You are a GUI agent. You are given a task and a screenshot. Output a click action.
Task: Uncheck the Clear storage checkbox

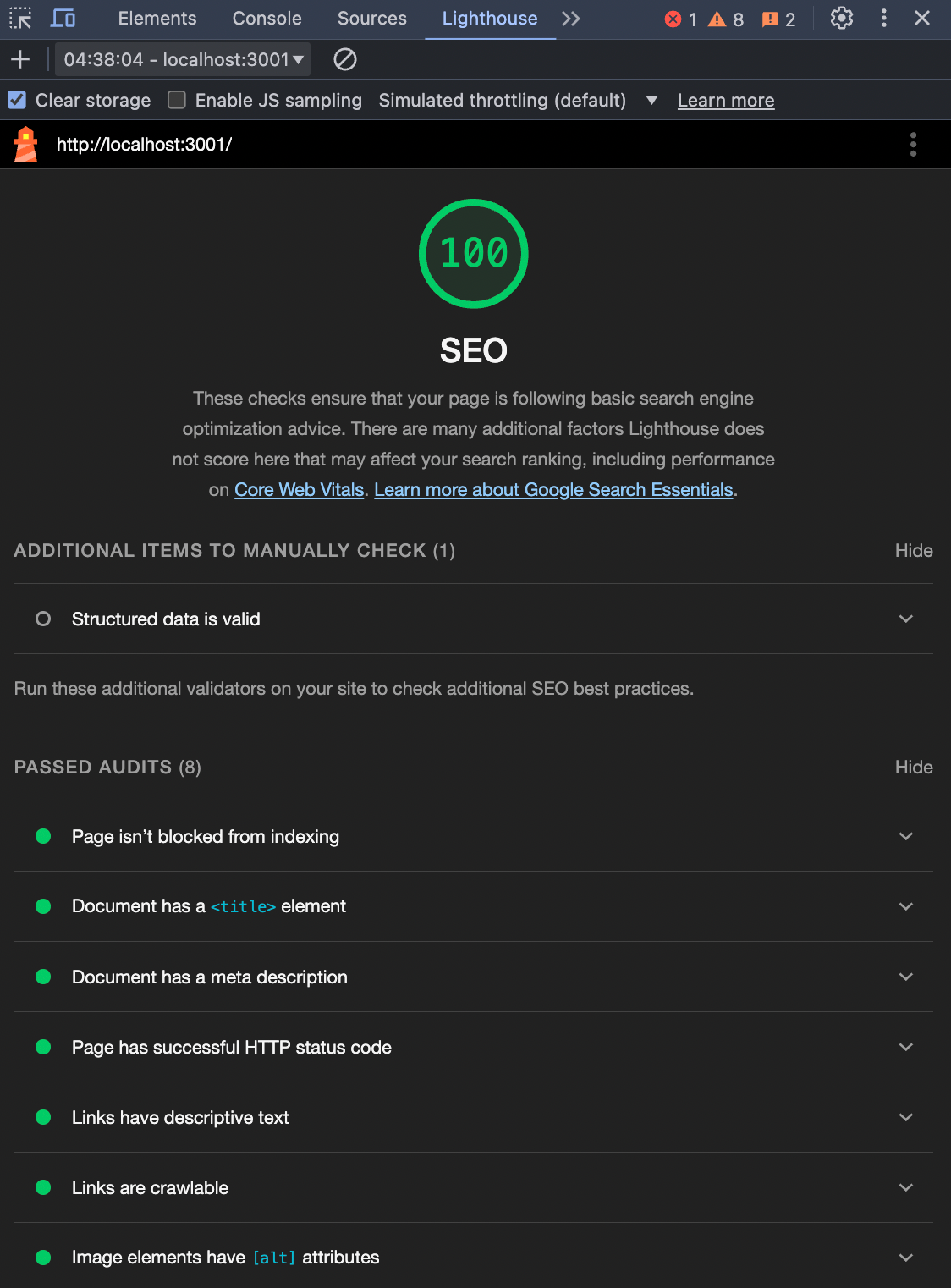coord(17,100)
